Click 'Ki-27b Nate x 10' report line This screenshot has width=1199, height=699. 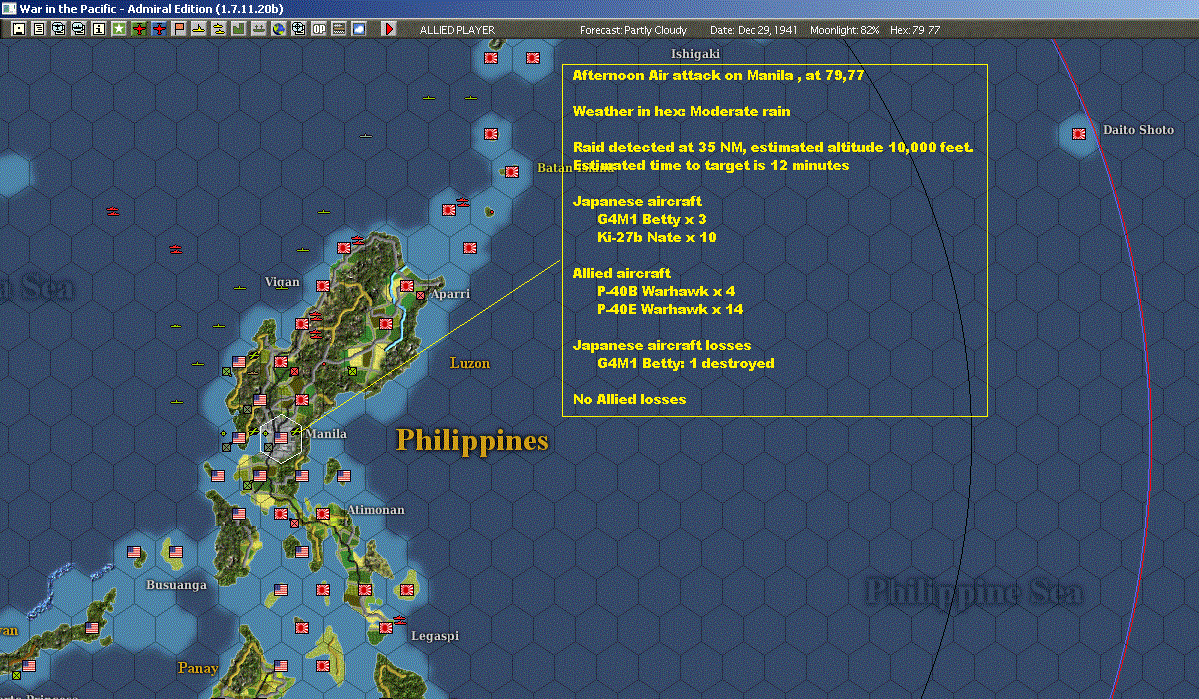click(657, 237)
